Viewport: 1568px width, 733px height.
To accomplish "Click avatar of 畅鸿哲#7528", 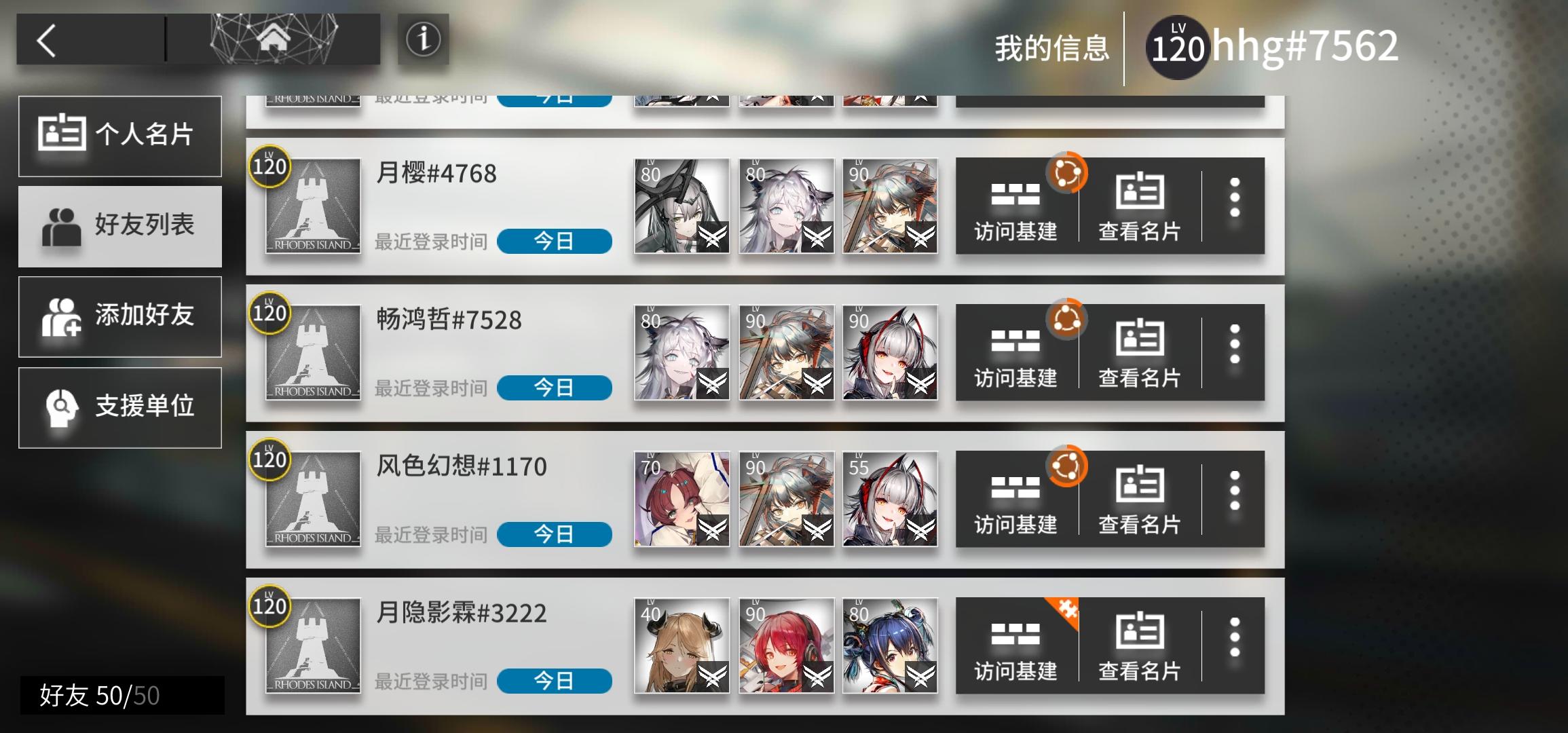I will 313,353.
